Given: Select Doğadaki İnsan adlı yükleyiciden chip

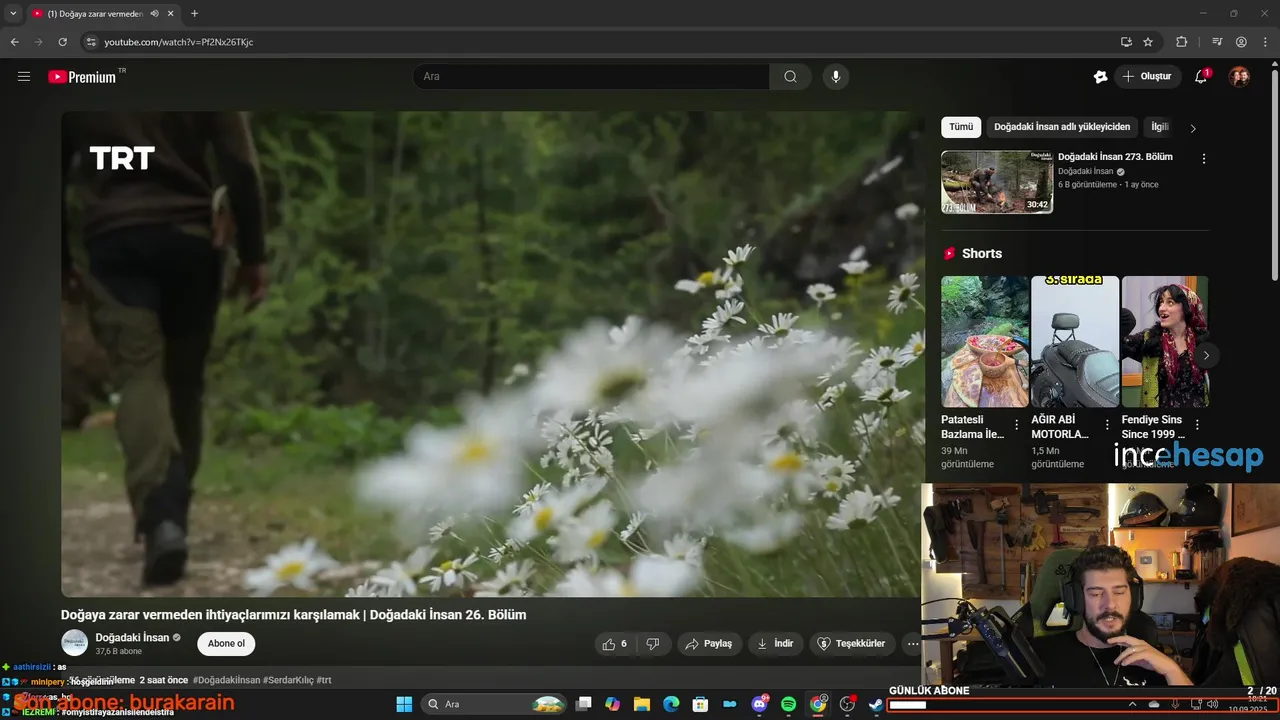Looking at the screenshot, I should pyautogui.click(x=1062, y=127).
